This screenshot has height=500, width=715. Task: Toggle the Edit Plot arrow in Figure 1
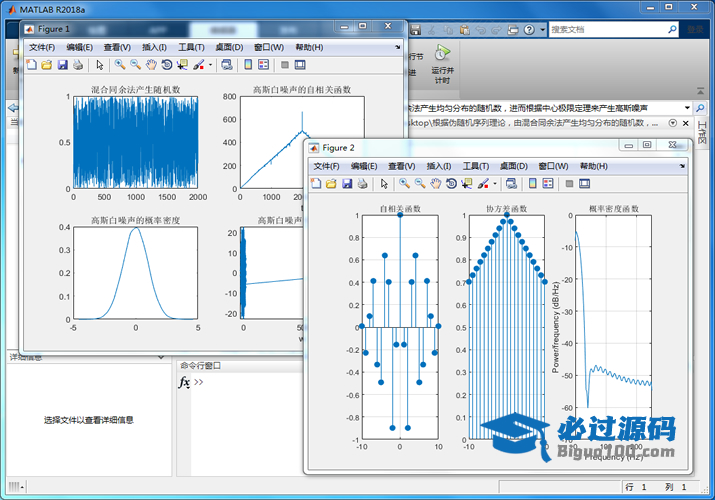click(99, 65)
